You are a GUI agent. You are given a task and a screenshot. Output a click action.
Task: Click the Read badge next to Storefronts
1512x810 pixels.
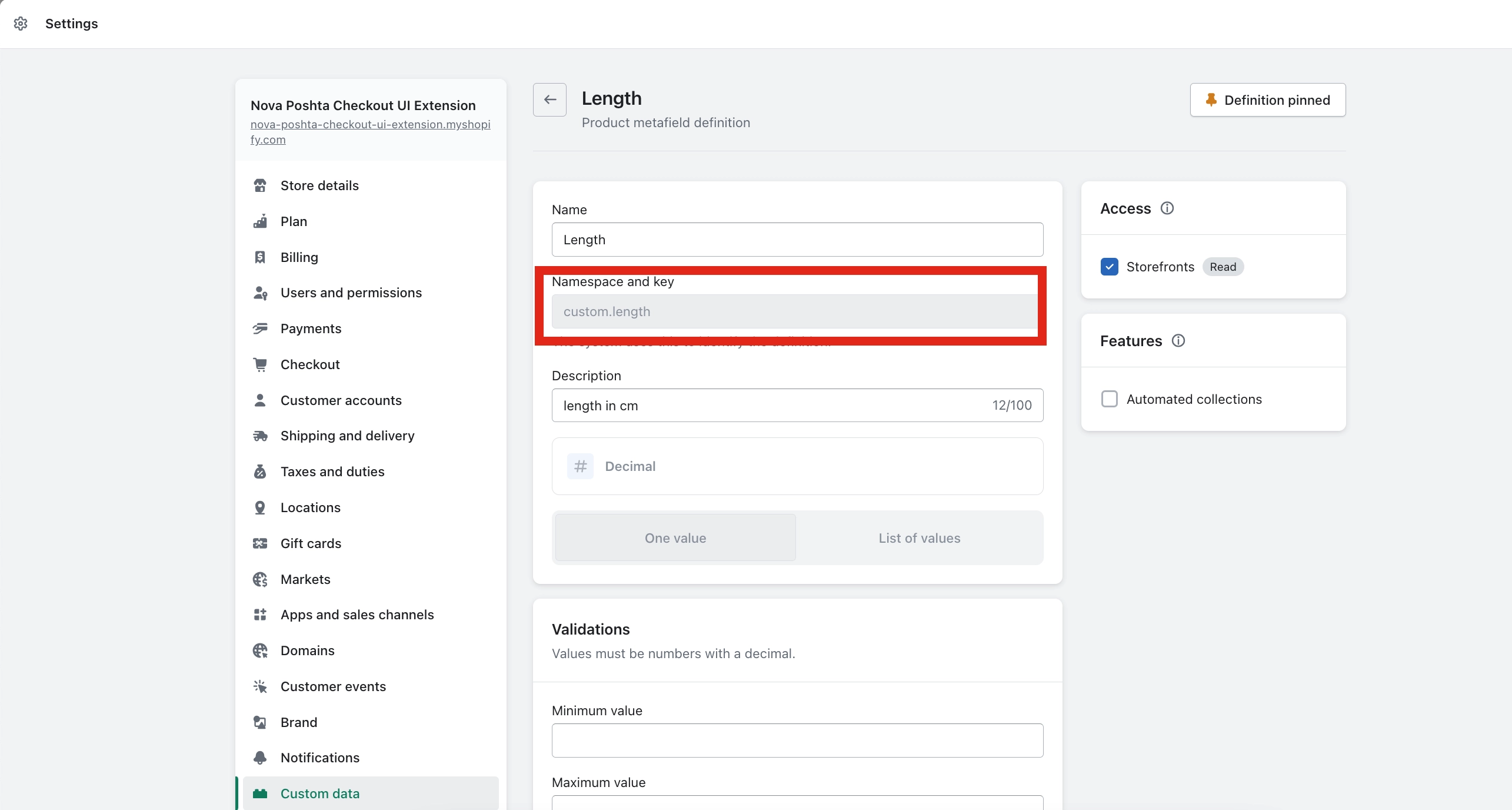(1223, 267)
